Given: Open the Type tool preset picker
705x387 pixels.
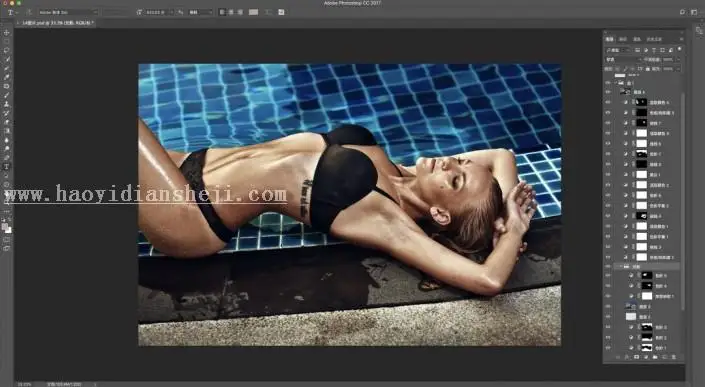Looking at the screenshot, I should [x=13, y=12].
